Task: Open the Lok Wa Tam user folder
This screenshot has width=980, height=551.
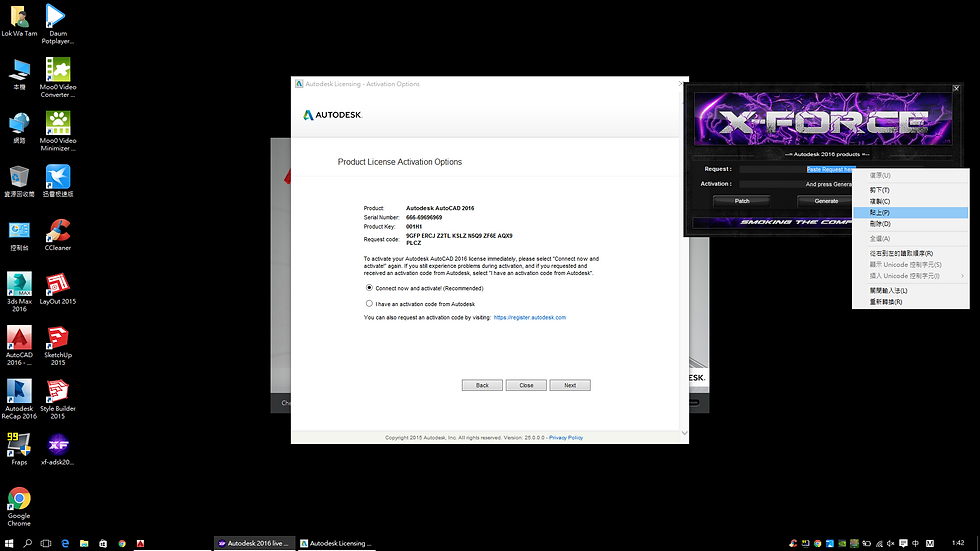Action: click(x=19, y=21)
